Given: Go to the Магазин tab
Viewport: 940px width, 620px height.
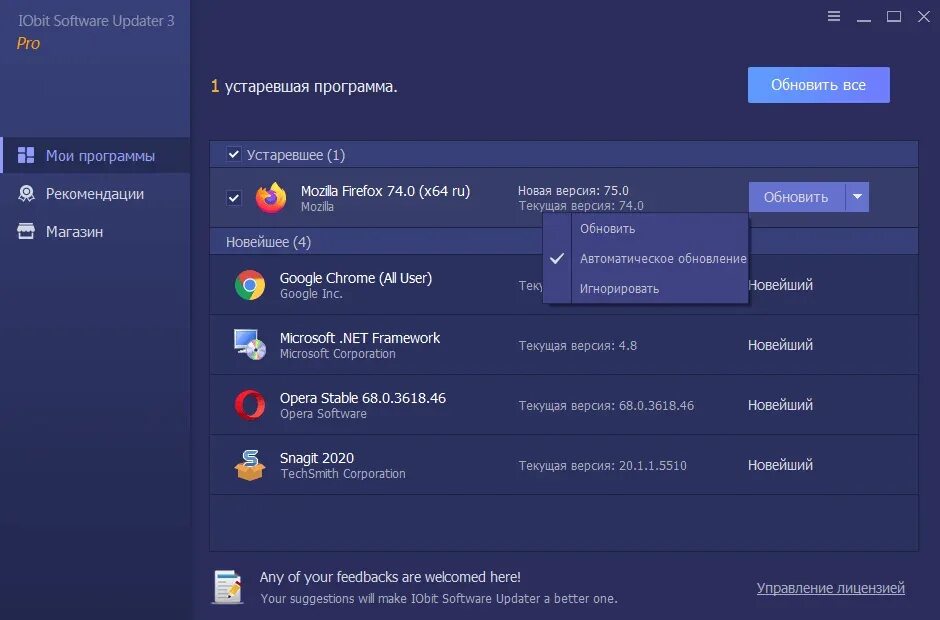Looking at the screenshot, I should 96,231.
